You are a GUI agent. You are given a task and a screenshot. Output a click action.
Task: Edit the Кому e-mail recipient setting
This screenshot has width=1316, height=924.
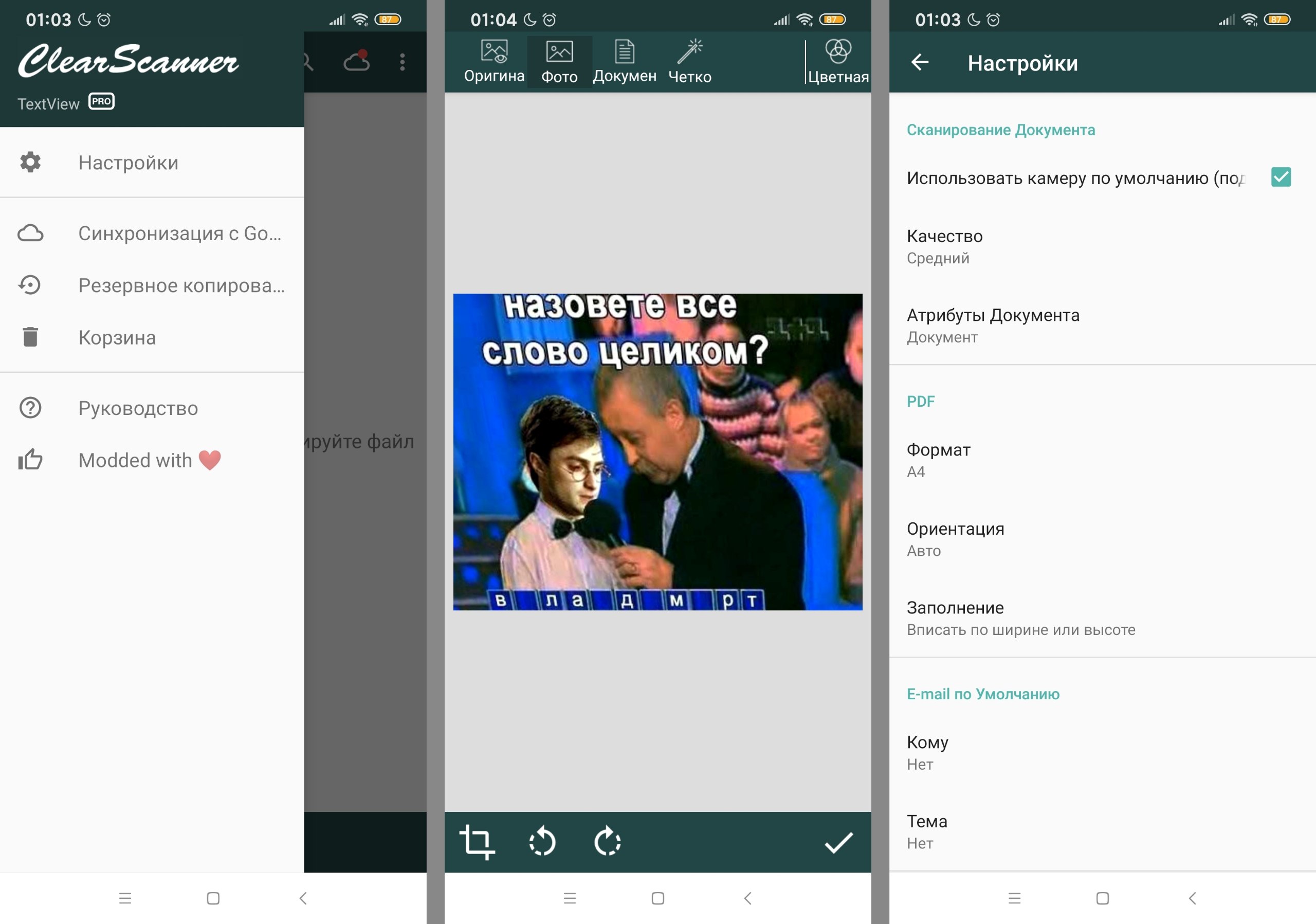pos(1102,753)
